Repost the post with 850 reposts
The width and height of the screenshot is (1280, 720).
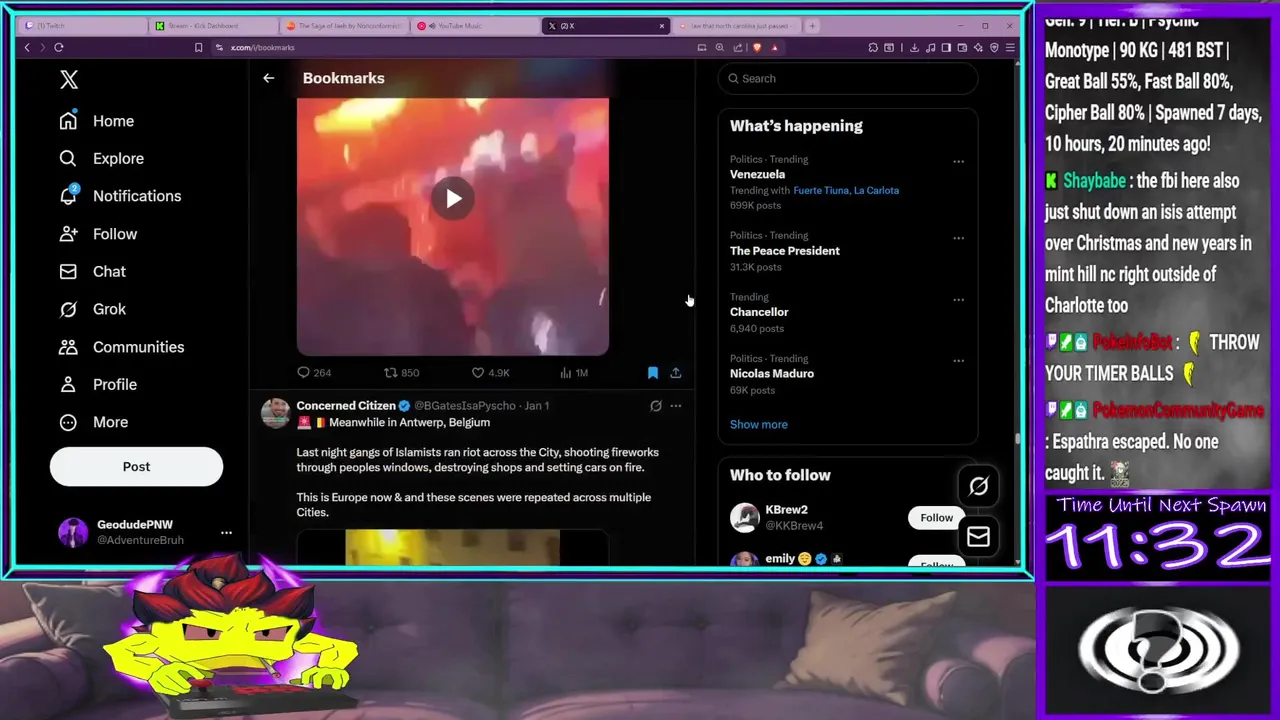click(x=402, y=373)
